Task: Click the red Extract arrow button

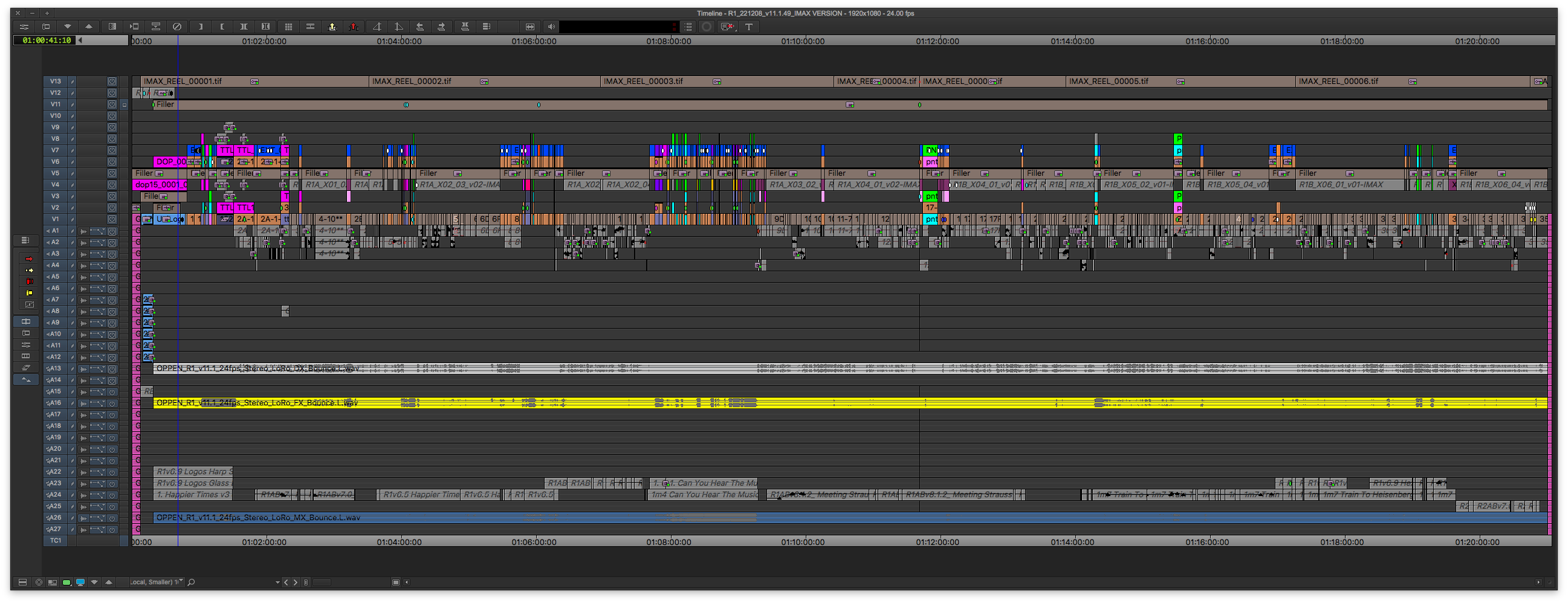Action: 354,27
